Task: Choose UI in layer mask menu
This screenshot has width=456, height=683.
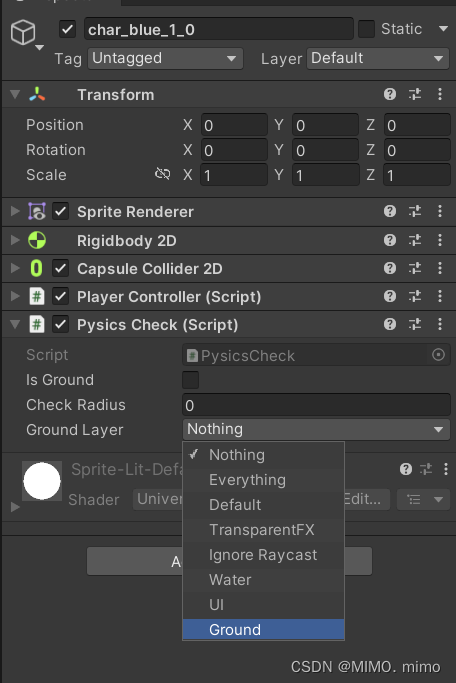Action: click(263, 605)
